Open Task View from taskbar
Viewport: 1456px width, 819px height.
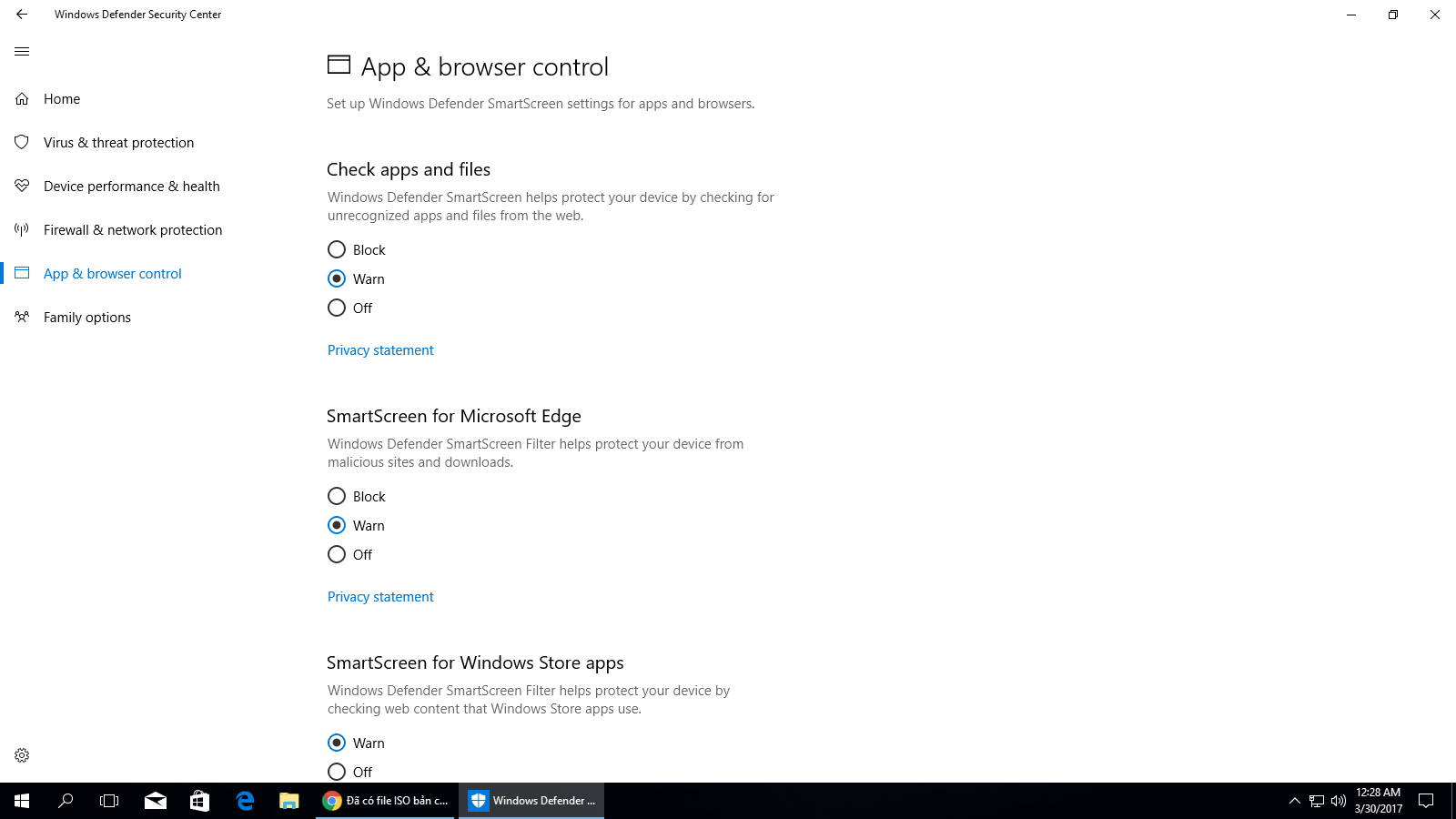tap(109, 801)
